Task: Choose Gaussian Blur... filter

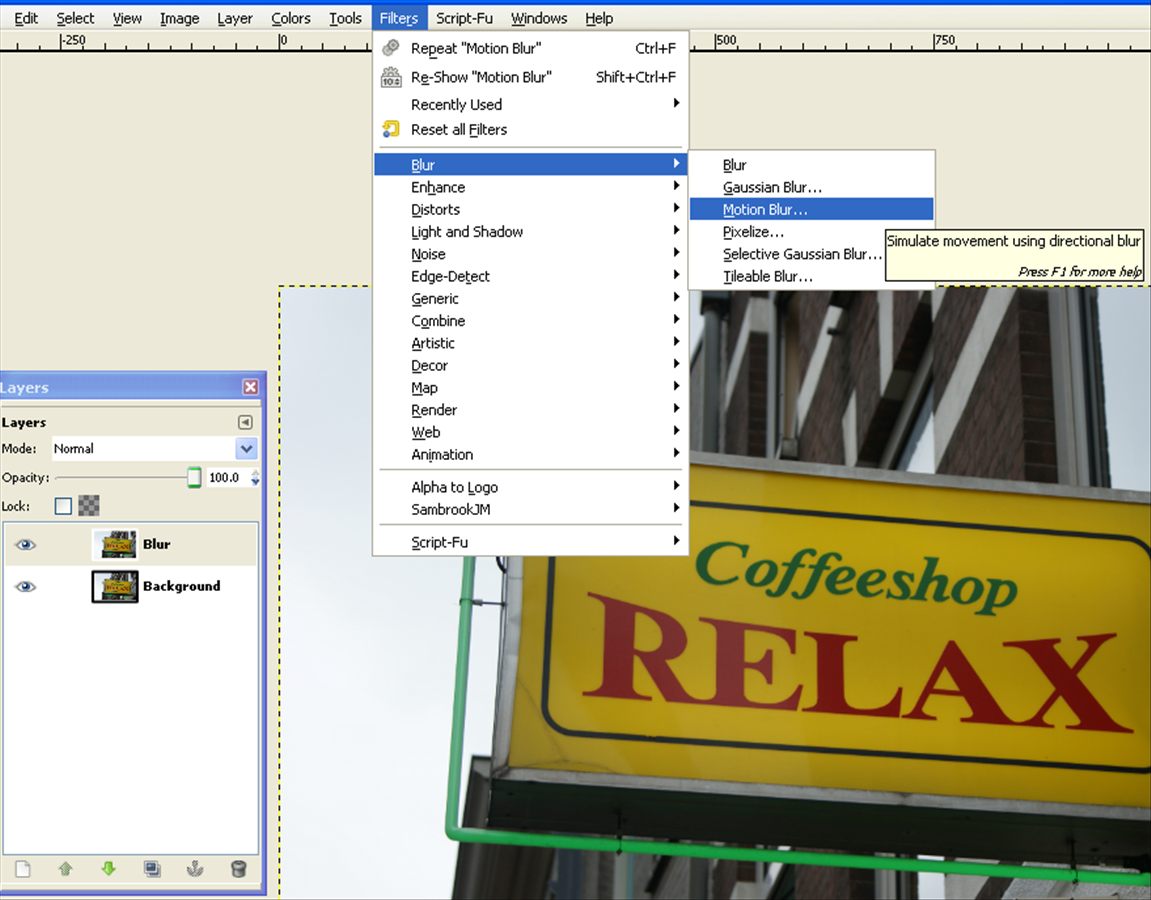Action: (x=811, y=187)
